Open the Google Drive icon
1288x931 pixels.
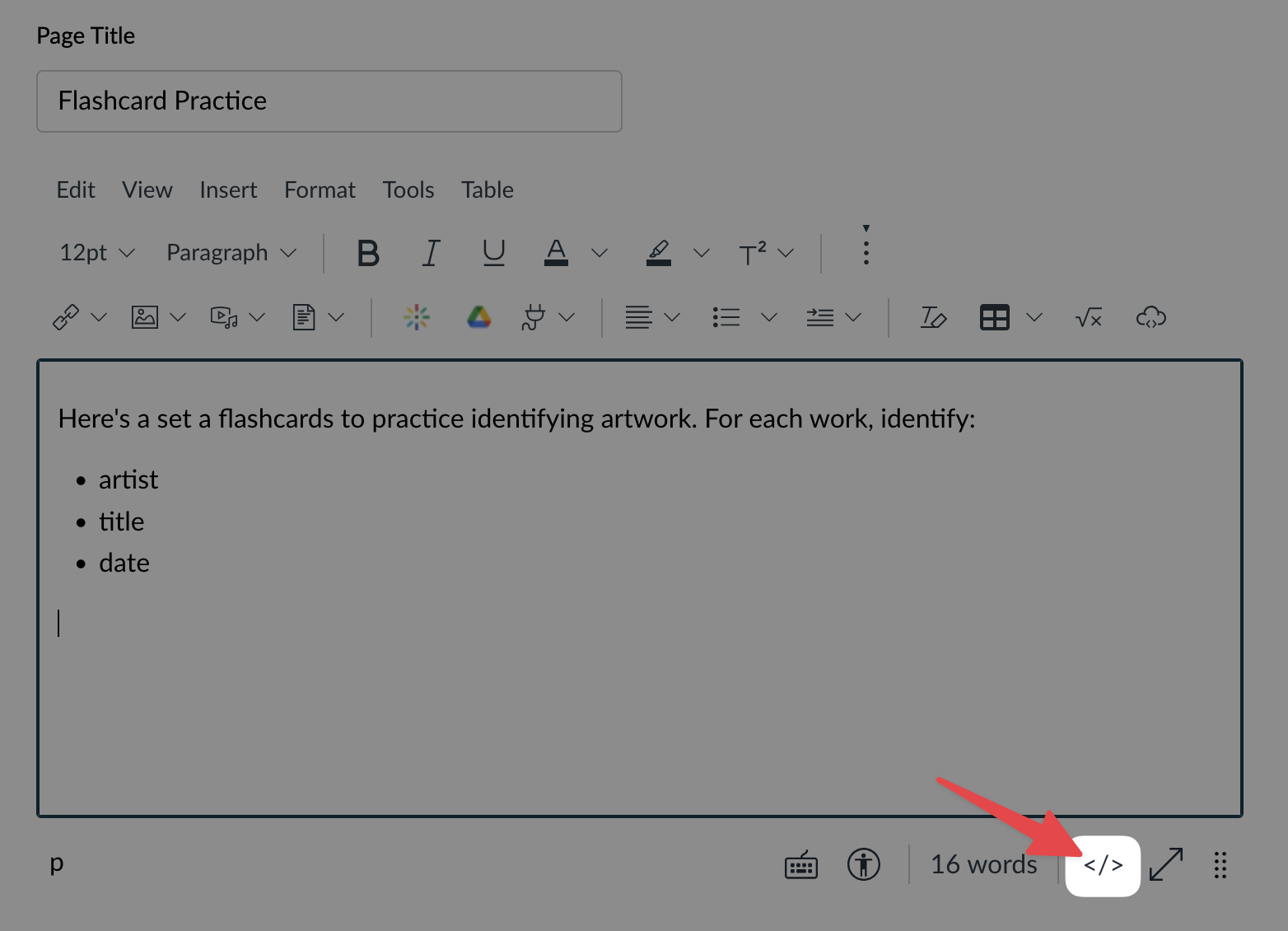[x=479, y=317]
